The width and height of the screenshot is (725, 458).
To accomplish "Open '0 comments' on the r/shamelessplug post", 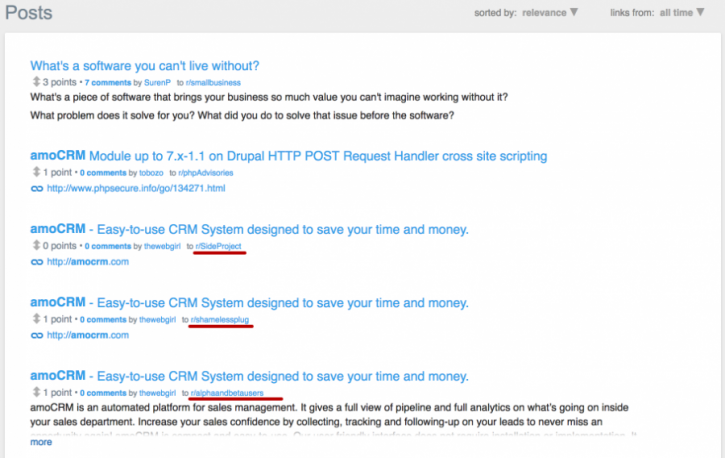I will [x=103, y=320].
